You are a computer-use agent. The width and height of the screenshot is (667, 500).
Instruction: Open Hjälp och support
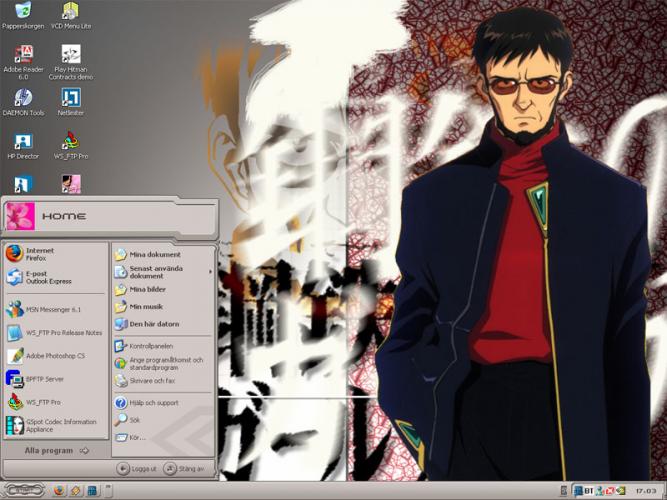(163, 403)
